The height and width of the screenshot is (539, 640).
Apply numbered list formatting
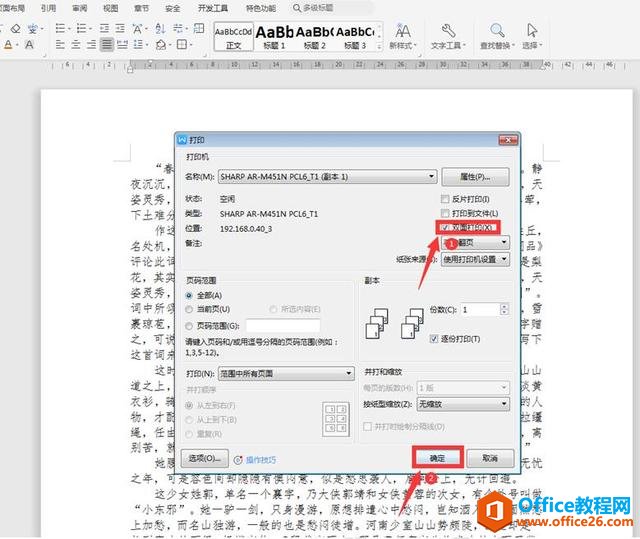pyautogui.click(x=81, y=28)
